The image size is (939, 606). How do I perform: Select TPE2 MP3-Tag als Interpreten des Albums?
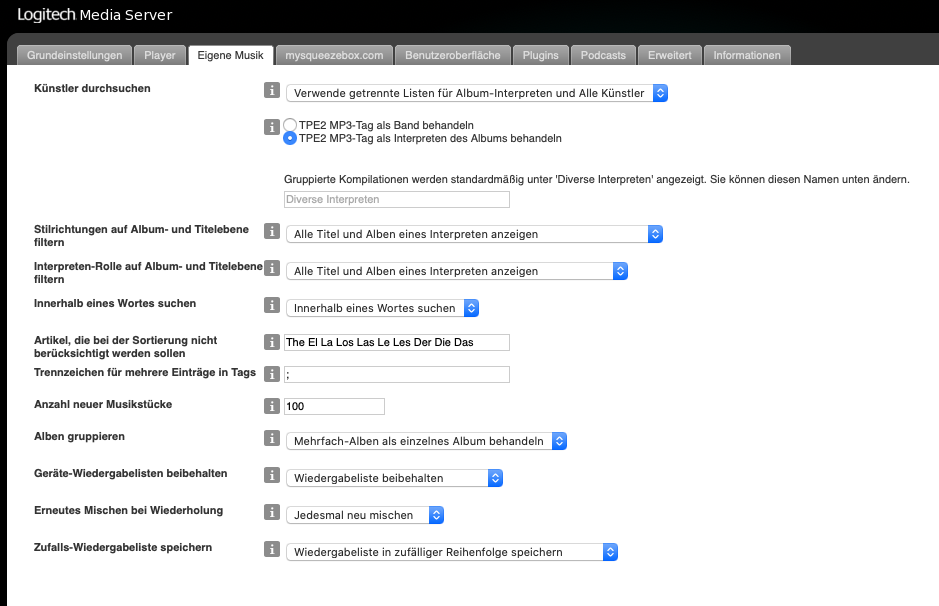[290, 139]
